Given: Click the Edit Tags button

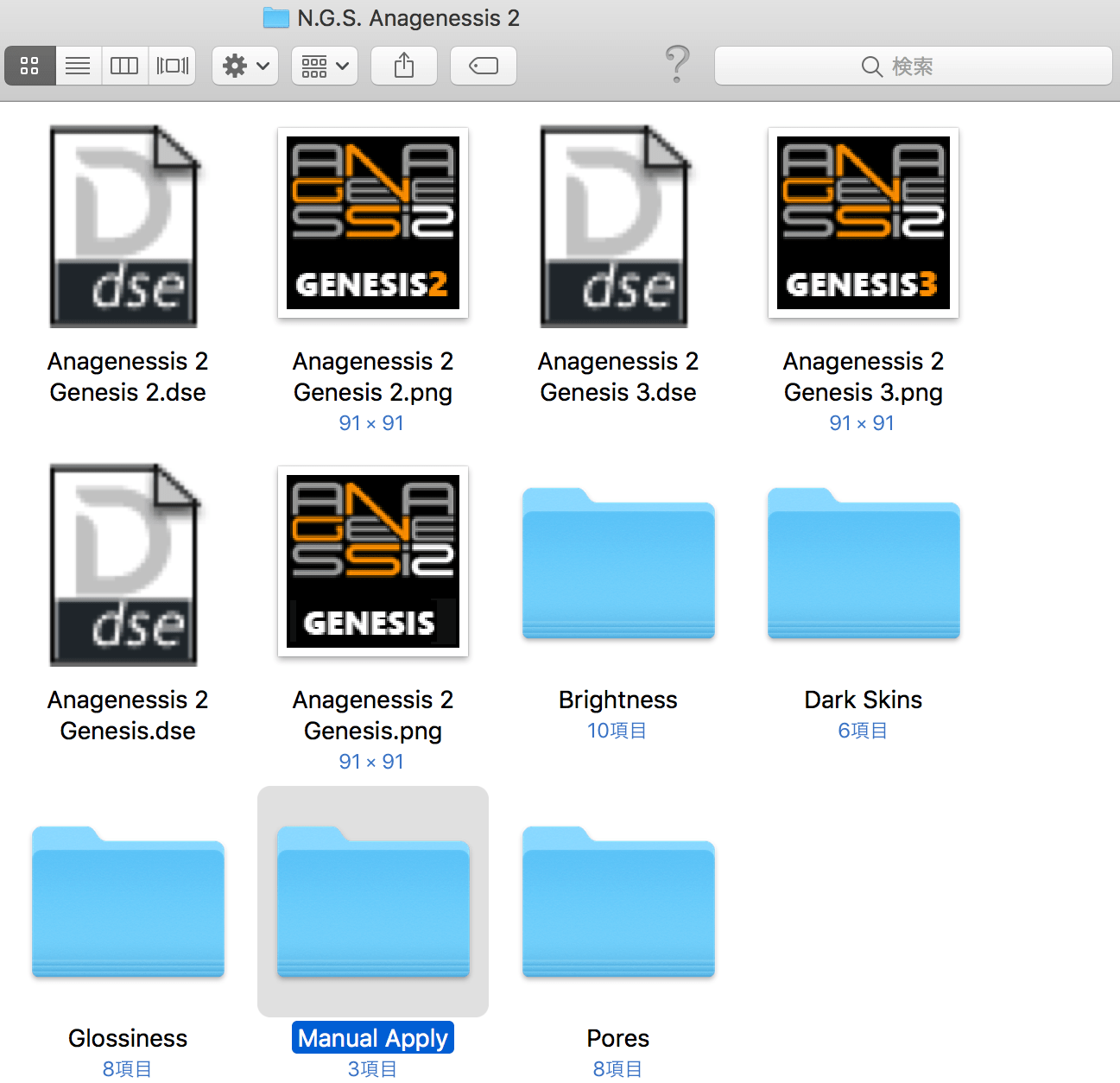Looking at the screenshot, I should (484, 66).
